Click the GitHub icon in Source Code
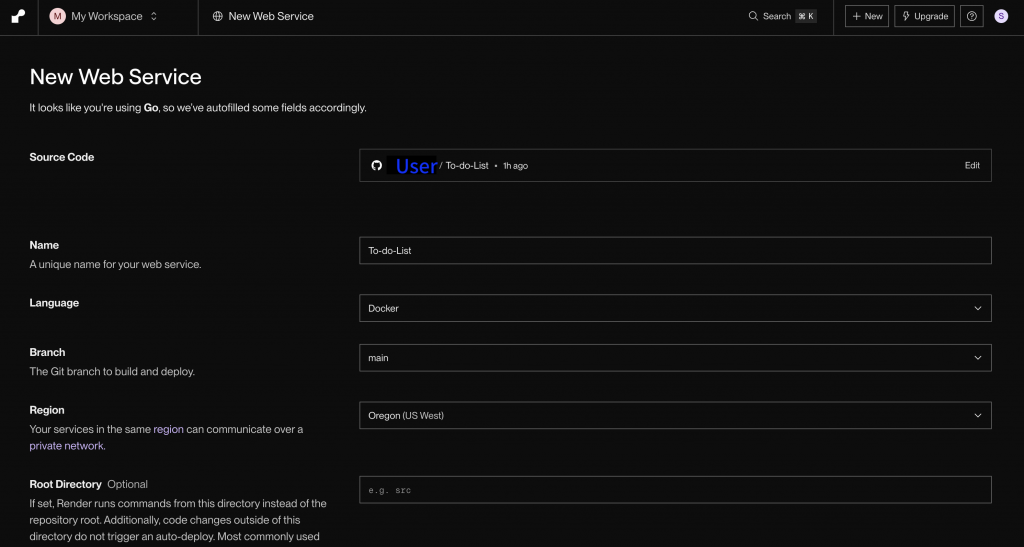The width and height of the screenshot is (1024, 547). point(377,165)
